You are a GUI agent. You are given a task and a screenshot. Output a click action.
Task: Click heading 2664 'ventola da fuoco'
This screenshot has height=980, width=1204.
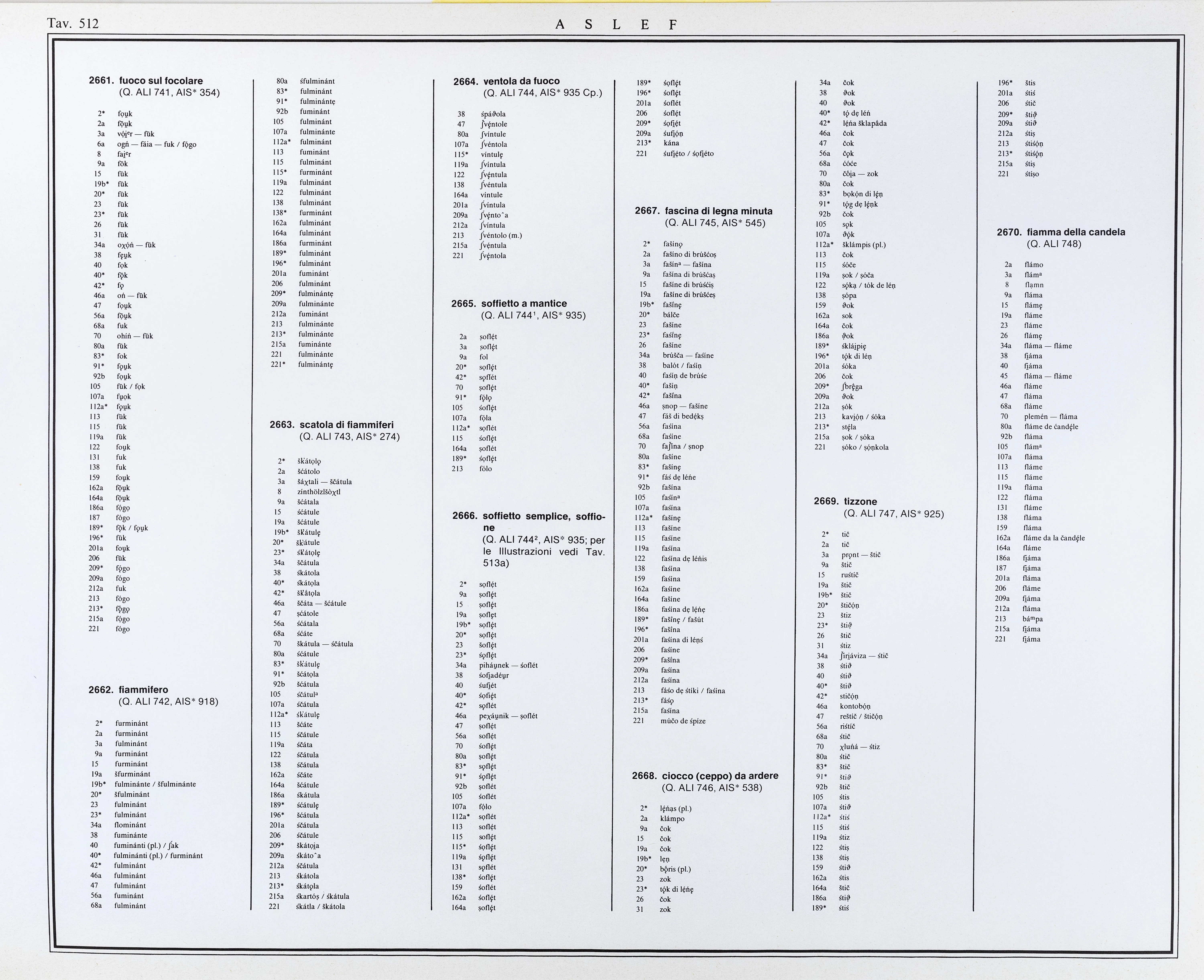pyautogui.click(x=506, y=81)
